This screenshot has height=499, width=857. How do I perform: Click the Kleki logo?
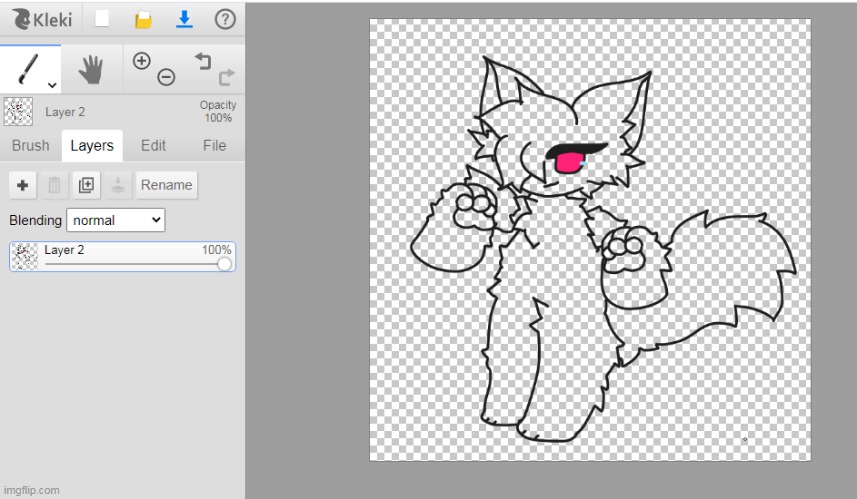click(x=42, y=20)
